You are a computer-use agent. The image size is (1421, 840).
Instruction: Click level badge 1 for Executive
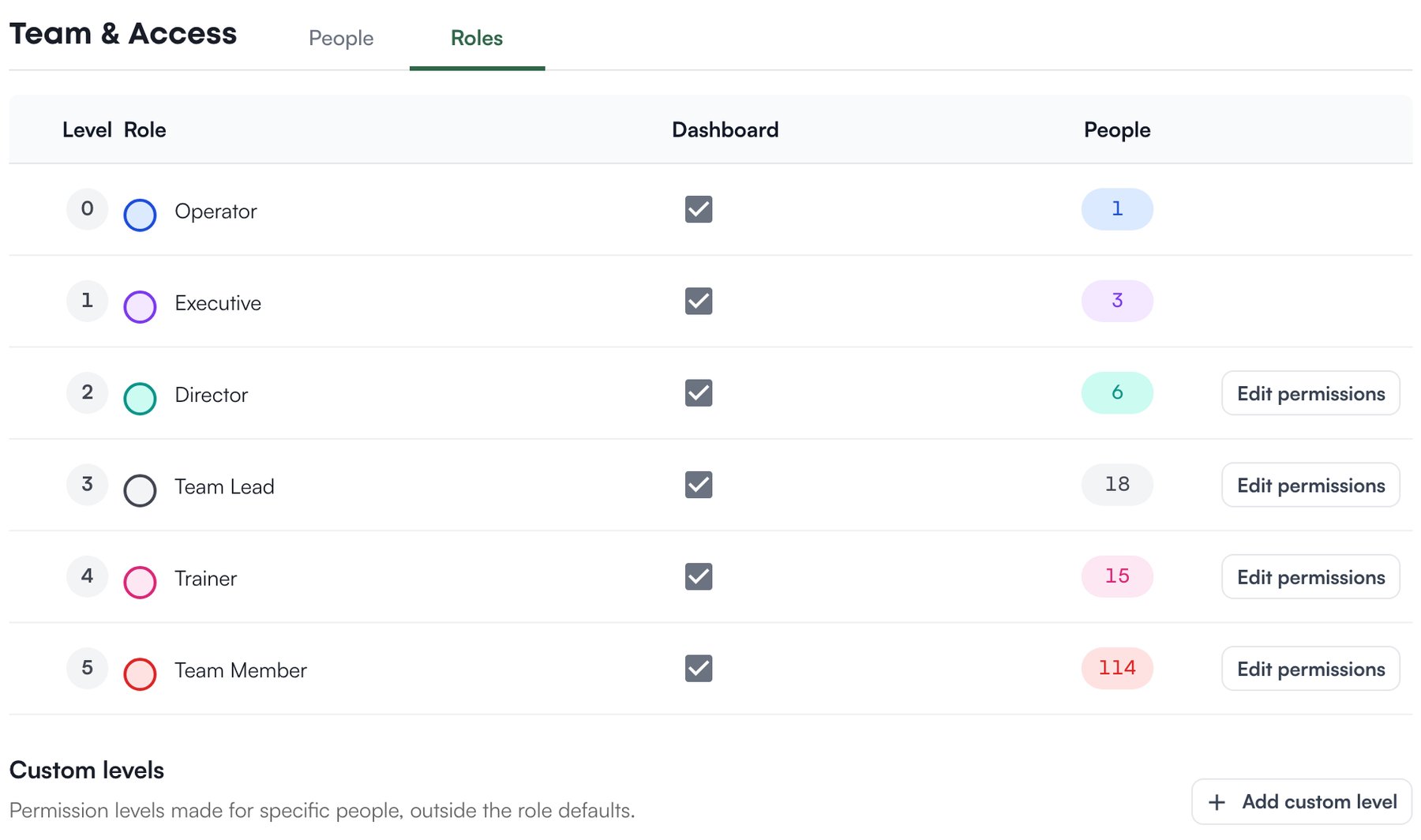(x=87, y=301)
